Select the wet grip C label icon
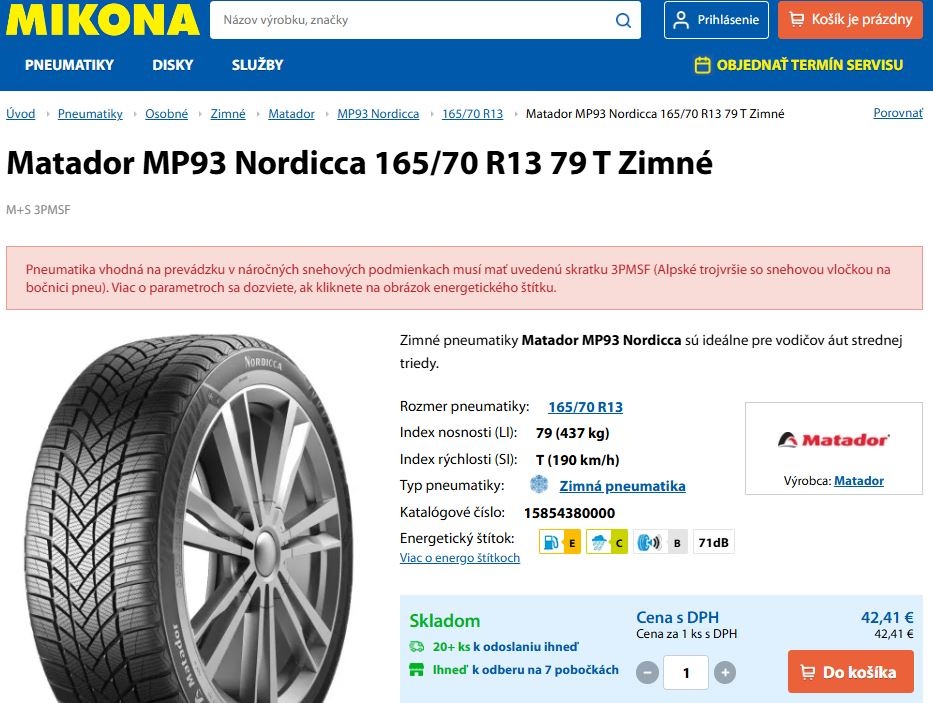 607,541
